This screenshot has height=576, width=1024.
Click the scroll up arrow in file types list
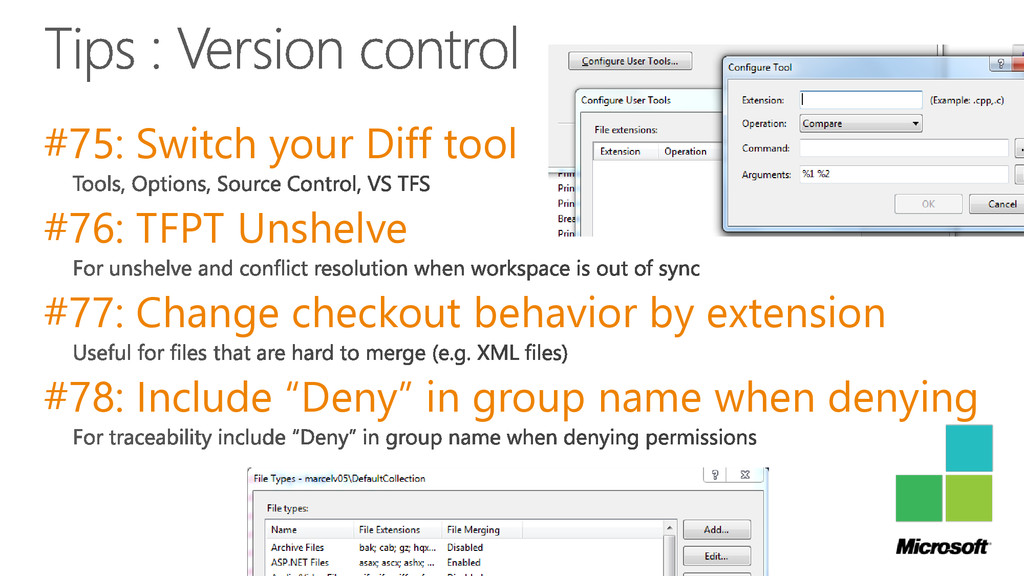669,528
